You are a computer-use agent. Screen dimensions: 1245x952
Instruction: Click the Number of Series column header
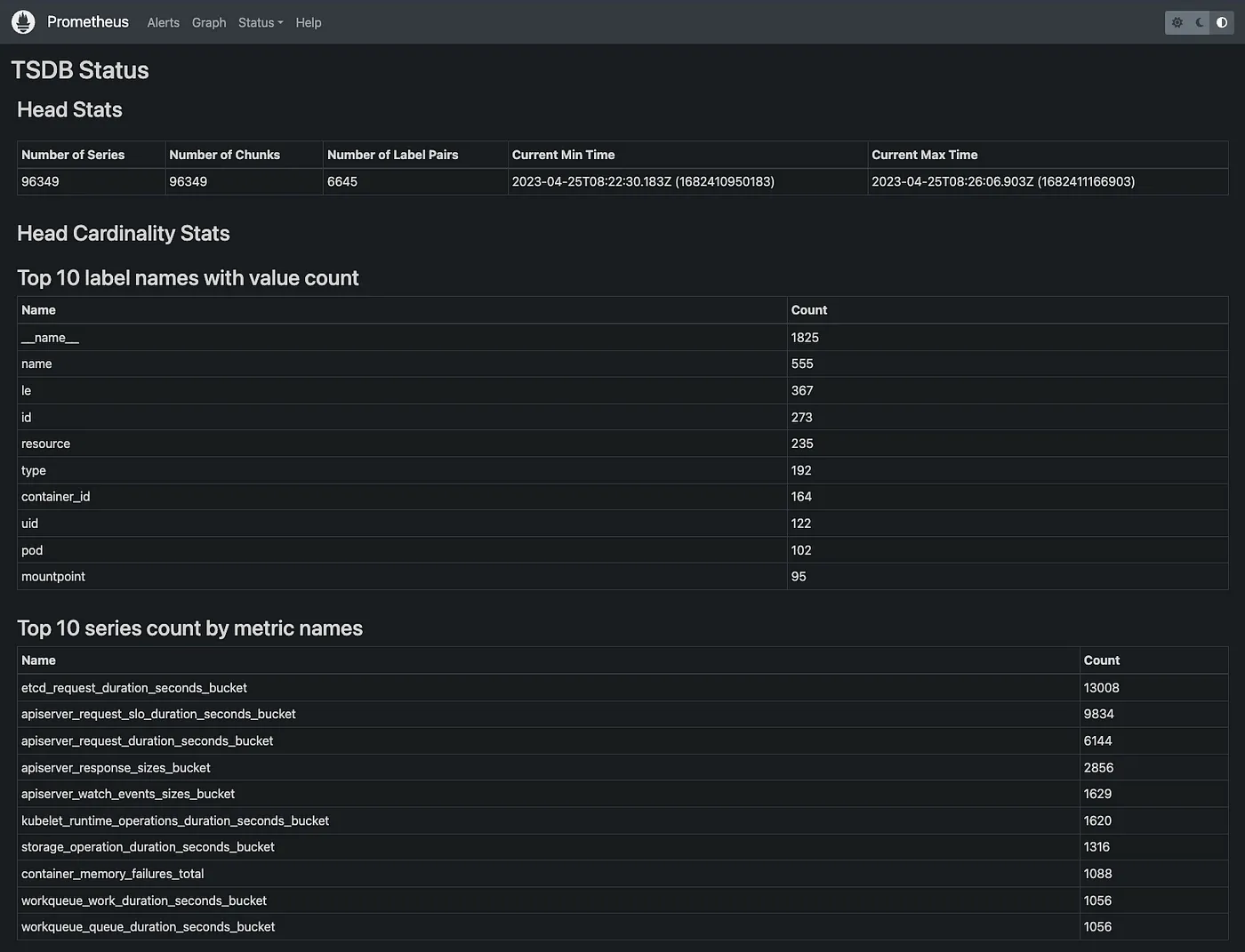[x=73, y=155]
